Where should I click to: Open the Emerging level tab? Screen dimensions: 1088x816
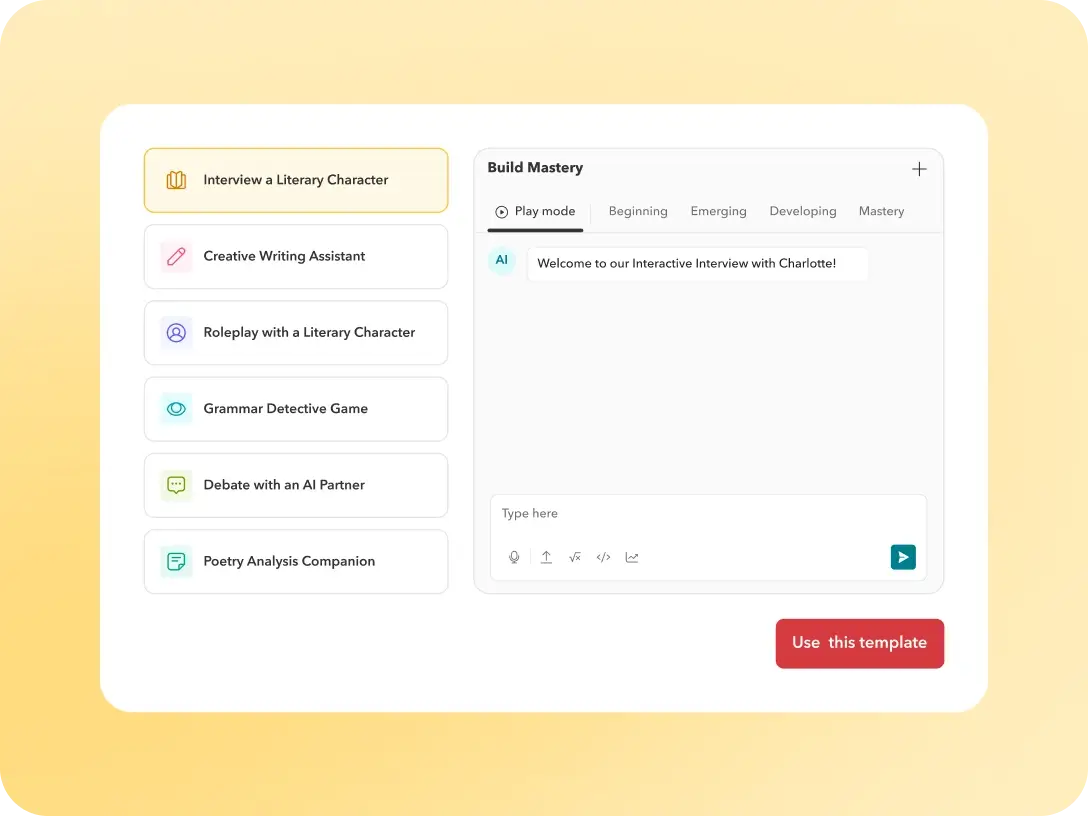pos(718,211)
